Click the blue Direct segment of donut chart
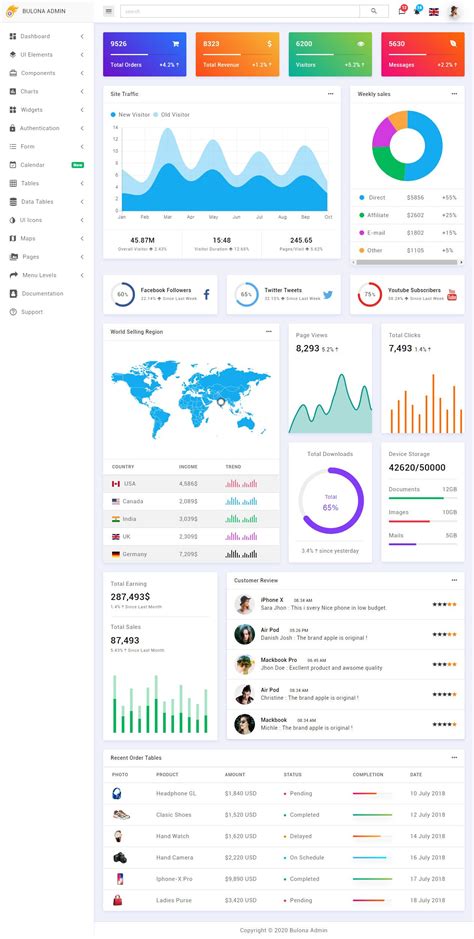Screen dimensions: 474x939 (432, 147)
